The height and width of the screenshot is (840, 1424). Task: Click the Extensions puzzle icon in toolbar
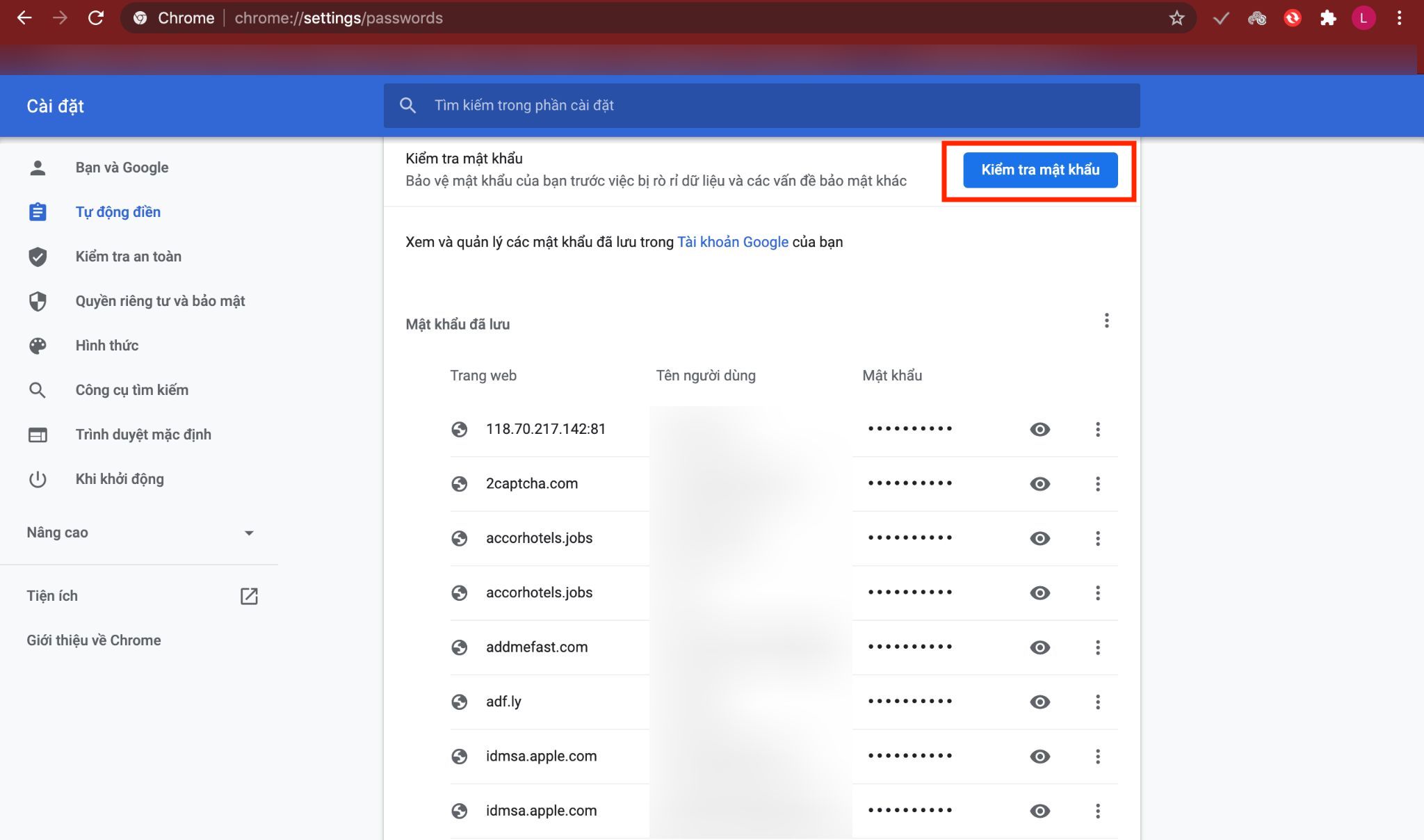pos(1329,18)
